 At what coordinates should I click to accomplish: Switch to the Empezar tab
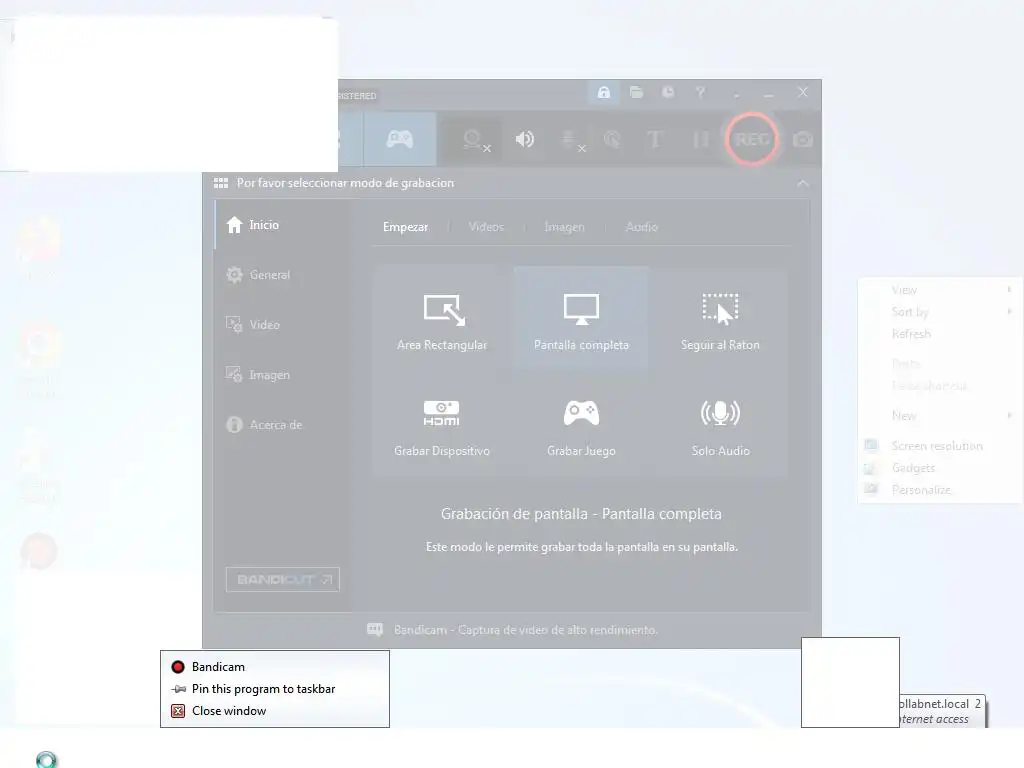[x=406, y=227]
